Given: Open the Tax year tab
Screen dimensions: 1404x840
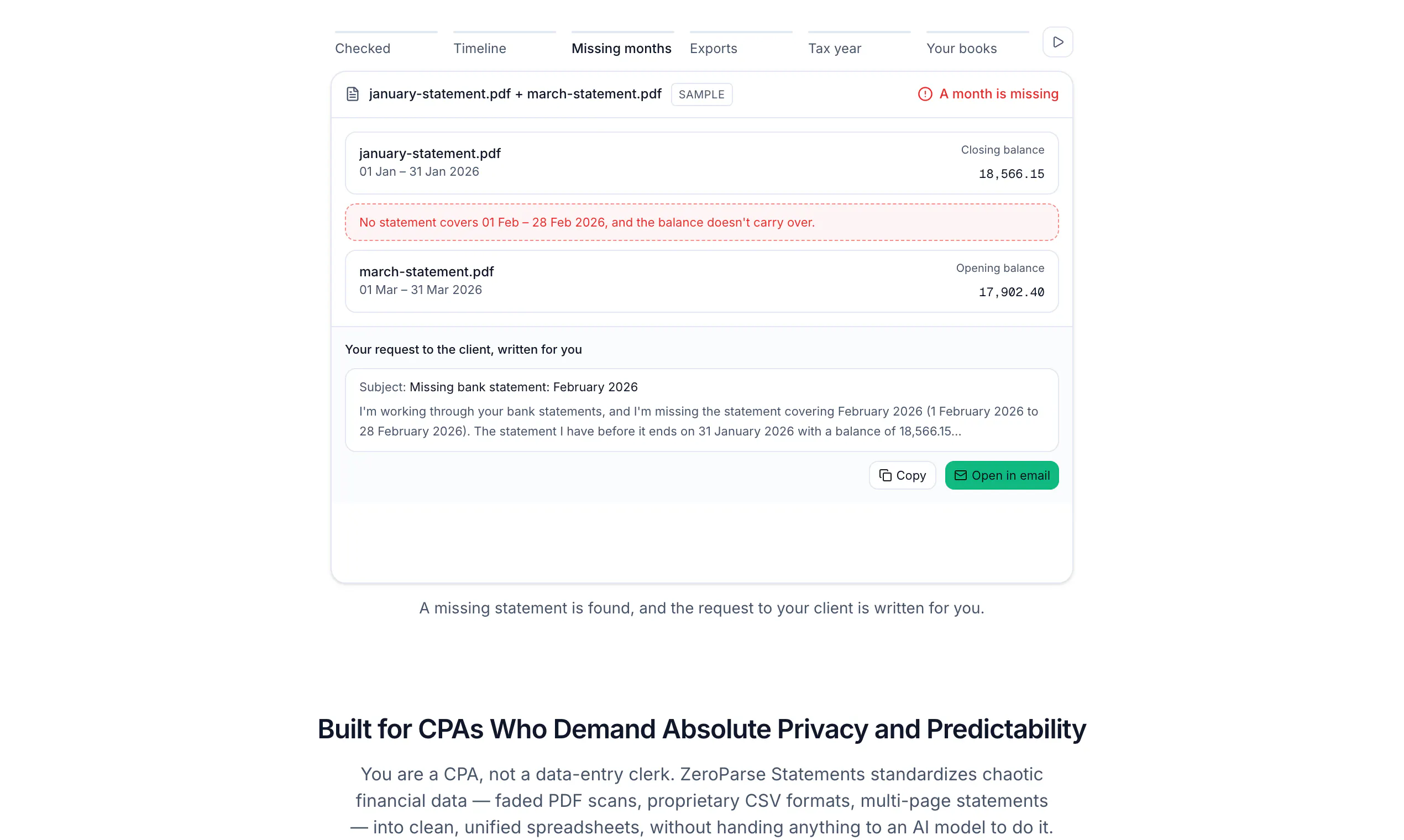Looking at the screenshot, I should 835,49.
